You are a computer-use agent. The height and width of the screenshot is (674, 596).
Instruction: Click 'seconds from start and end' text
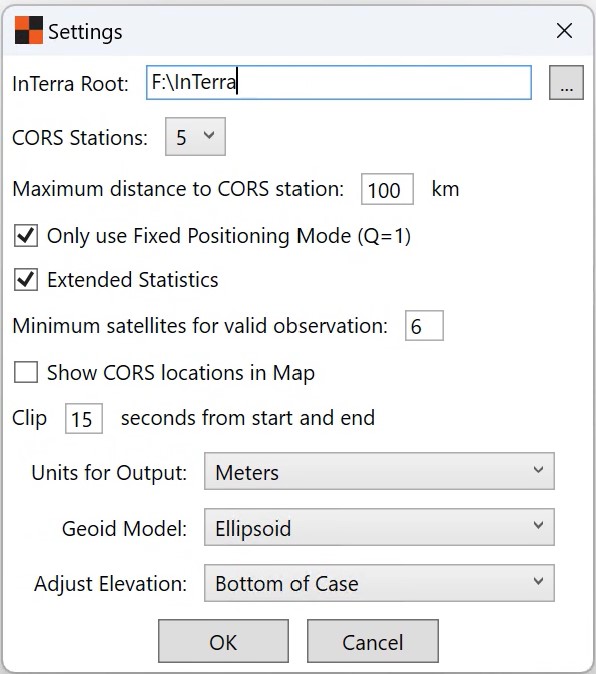point(248,418)
